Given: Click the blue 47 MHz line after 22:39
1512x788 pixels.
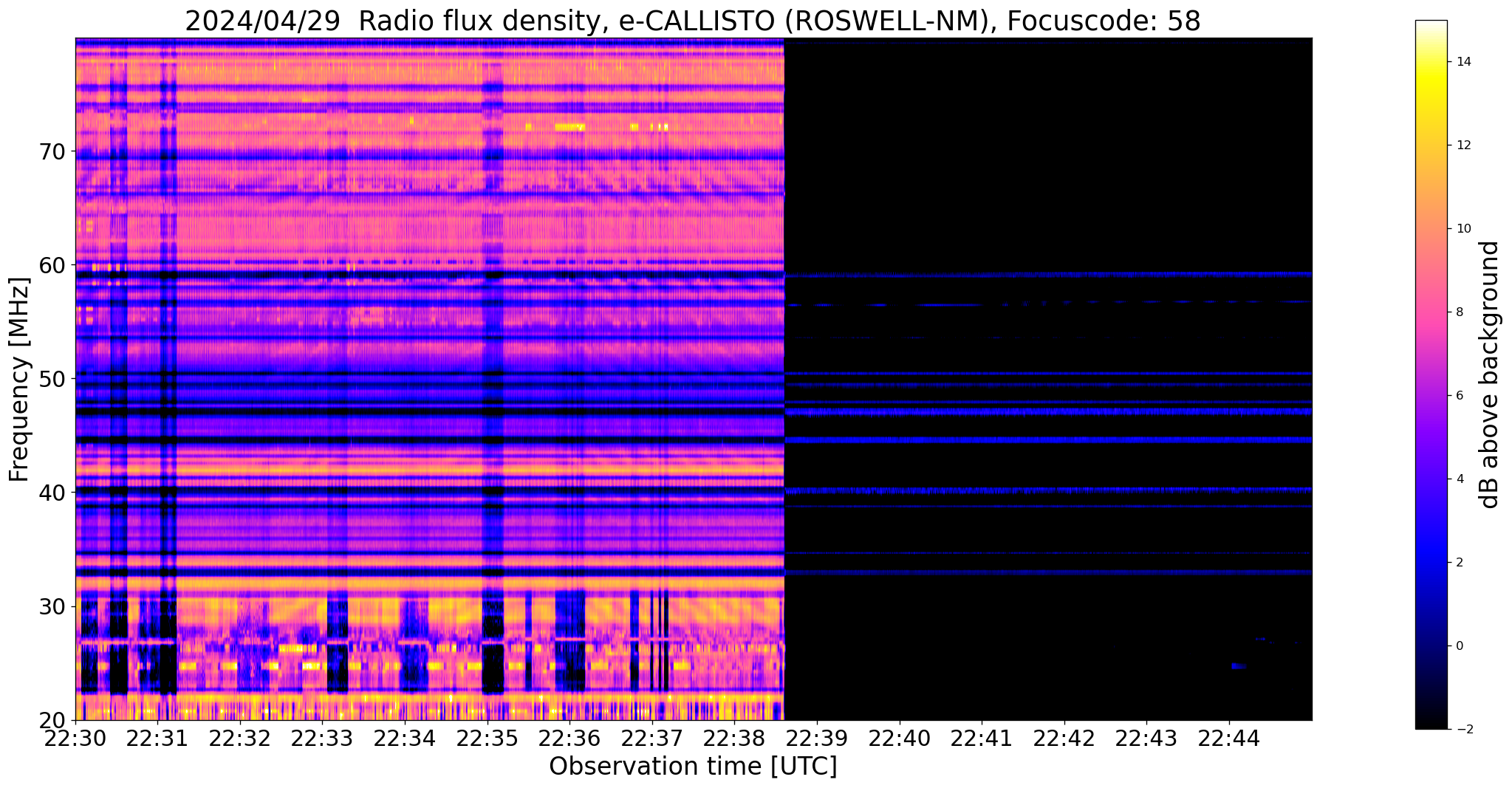Looking at the screenshot, I should pos(1047,411).
